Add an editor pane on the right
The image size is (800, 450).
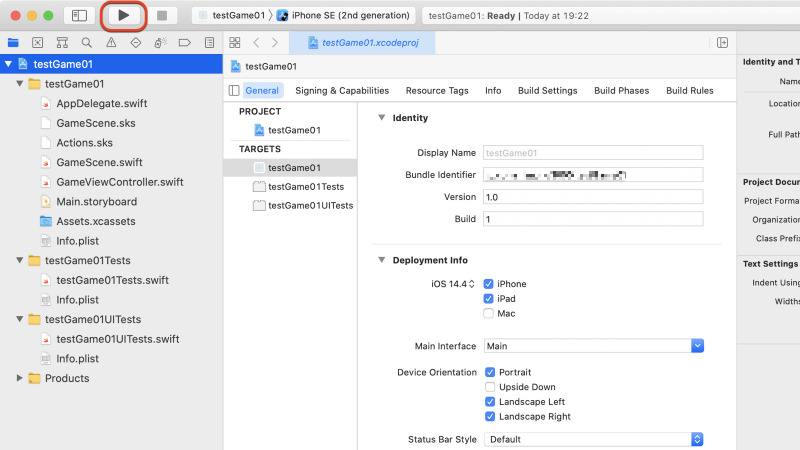pos(722,43)
